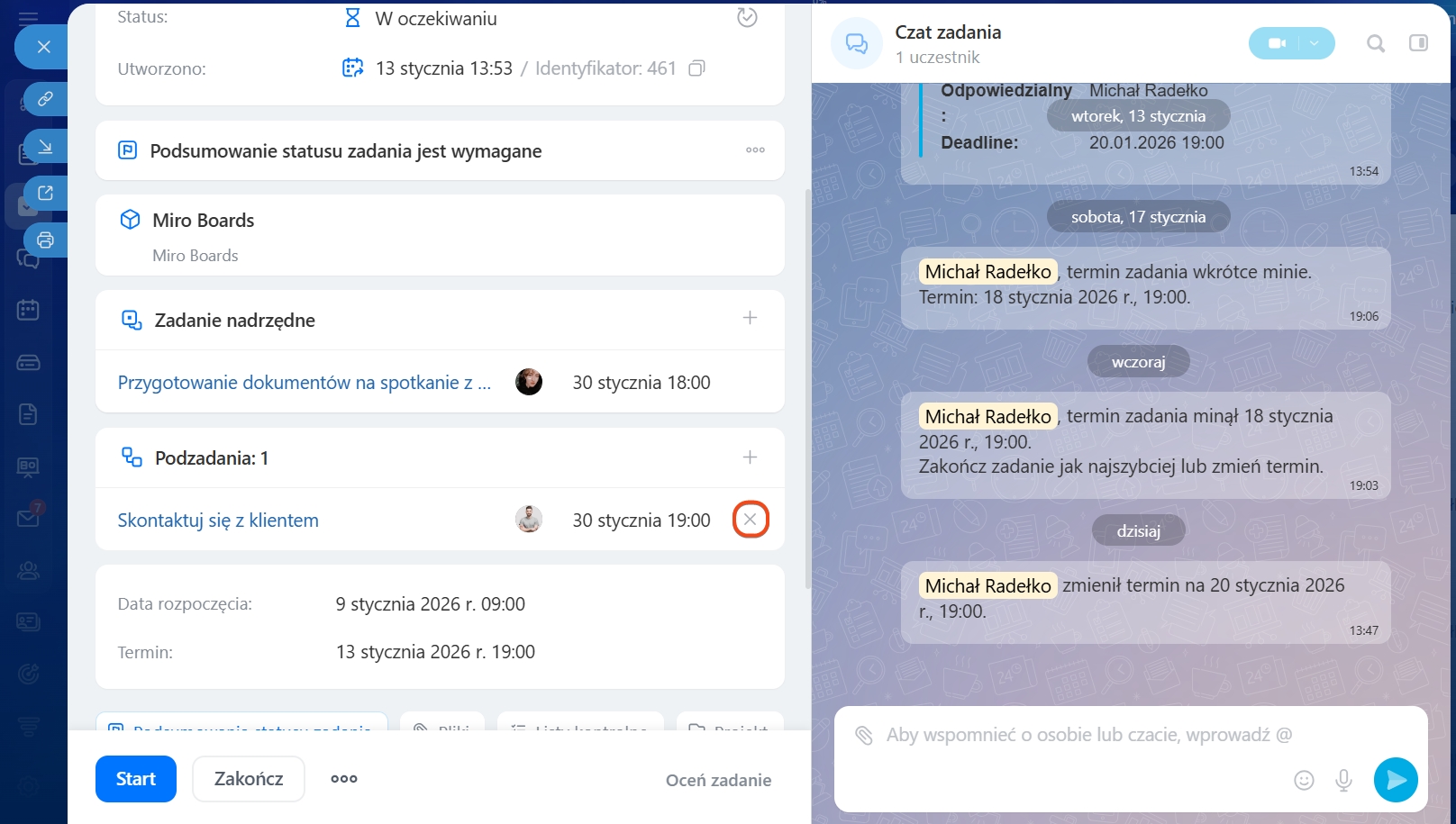The height and width of the screenshot is (824, 1456).
Task: Open the hamburger menu in the left sidebar
Action: click(x=28, y=18)
